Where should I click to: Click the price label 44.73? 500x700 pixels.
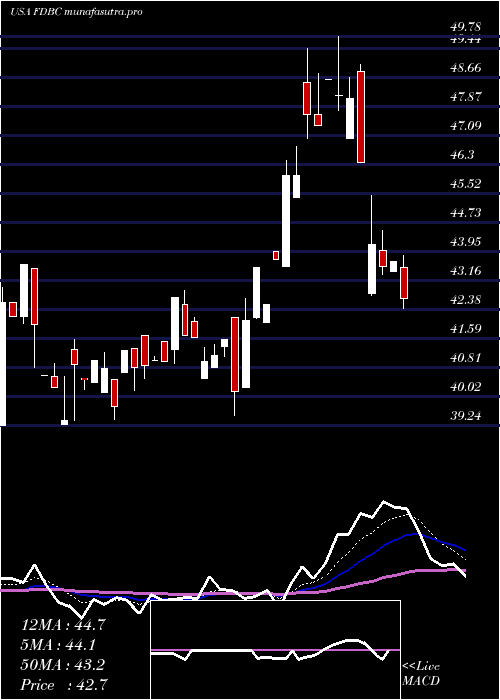(x=466, y=213)
